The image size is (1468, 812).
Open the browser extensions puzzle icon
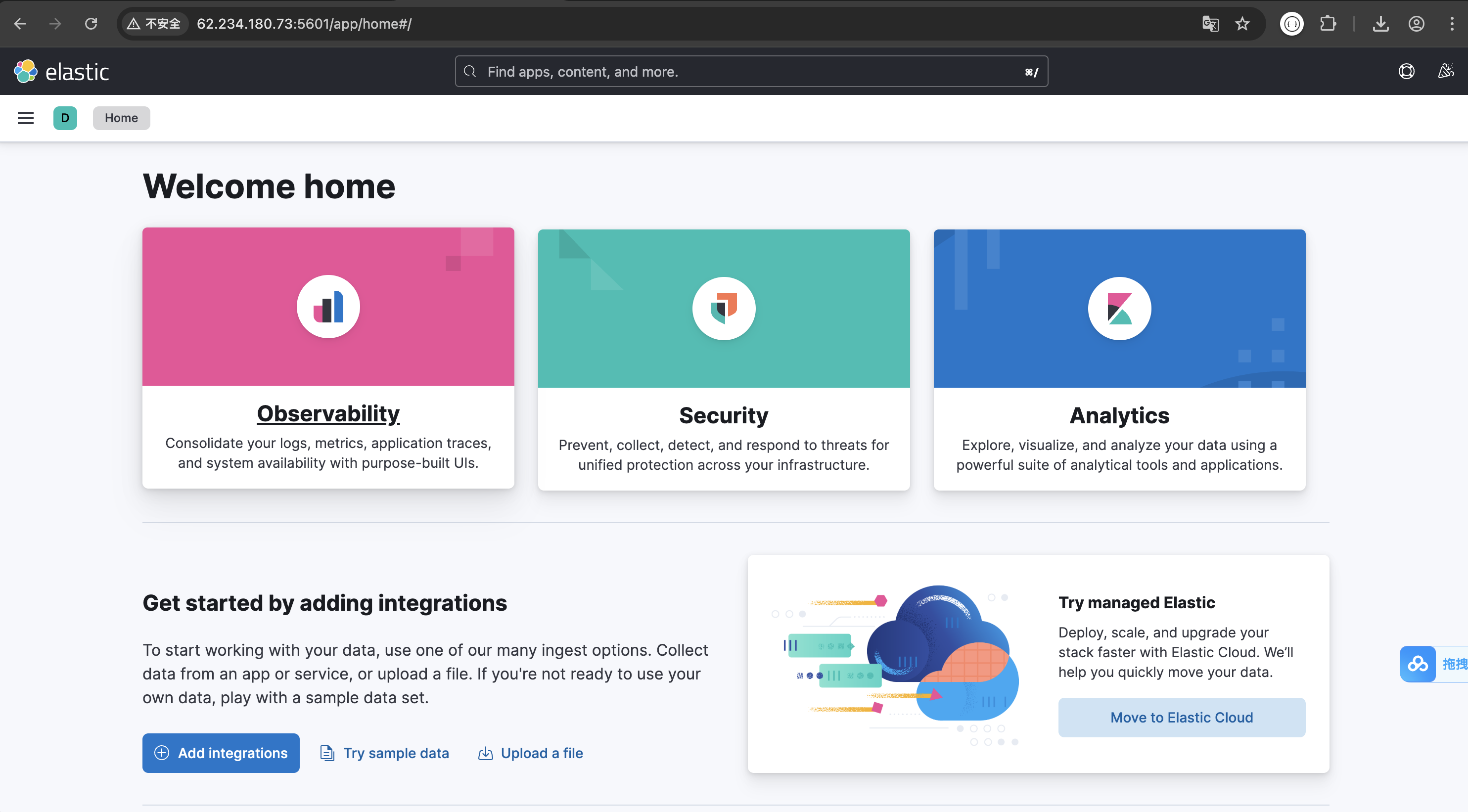click(x=1328, y=24)
